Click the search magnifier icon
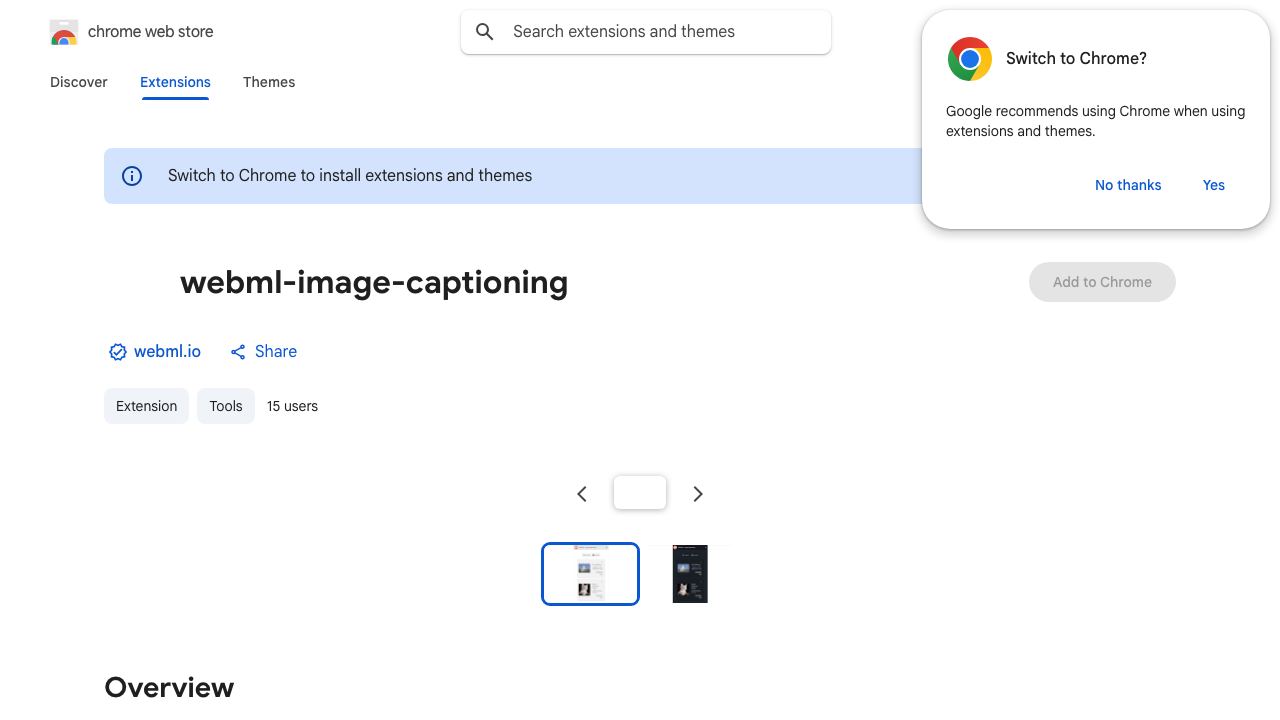This screenshot has width=1280, height=720. pyautogui.click(x=485, y=32)
